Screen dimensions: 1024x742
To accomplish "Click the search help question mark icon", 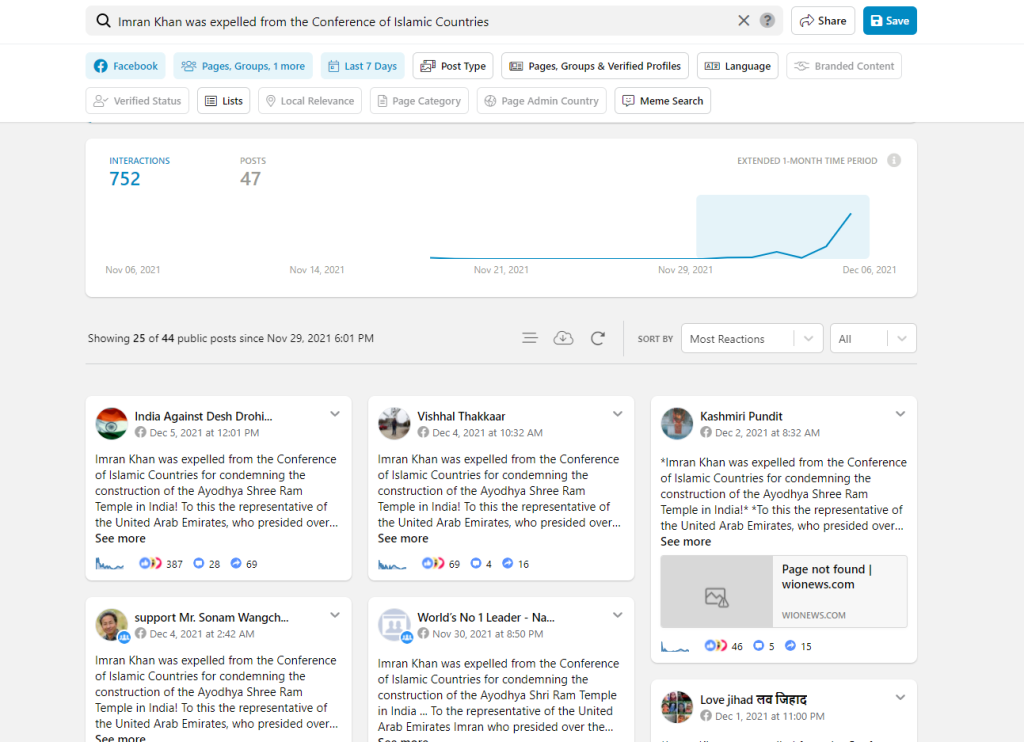I will [x=767, y=21].
